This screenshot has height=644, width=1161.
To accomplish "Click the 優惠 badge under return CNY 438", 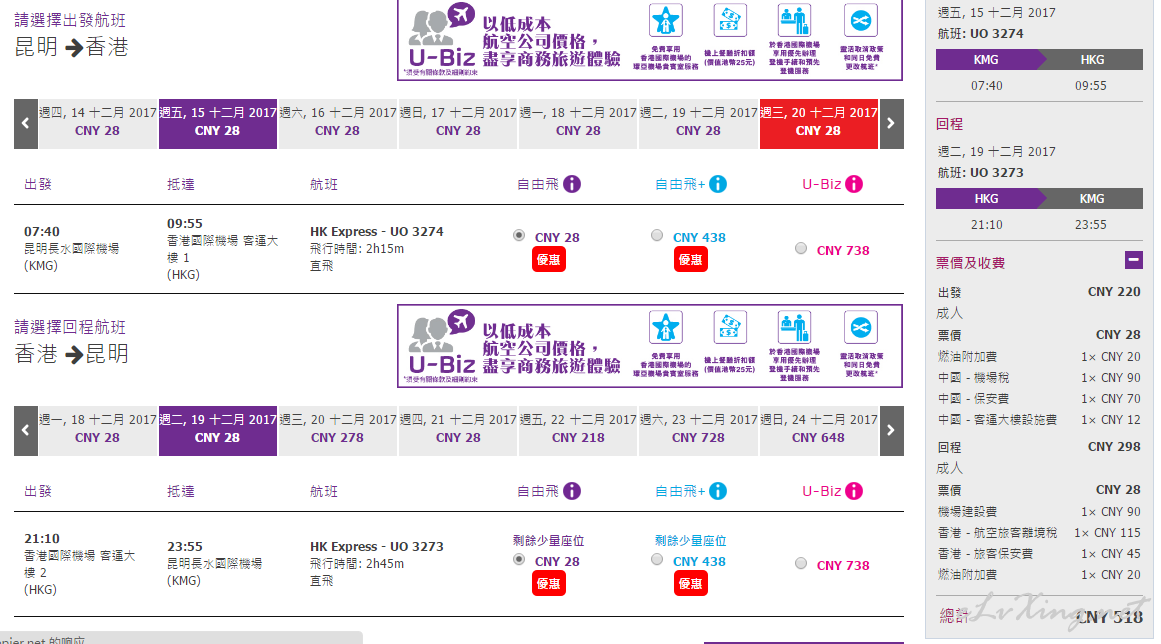I will [x=691, y=583].
